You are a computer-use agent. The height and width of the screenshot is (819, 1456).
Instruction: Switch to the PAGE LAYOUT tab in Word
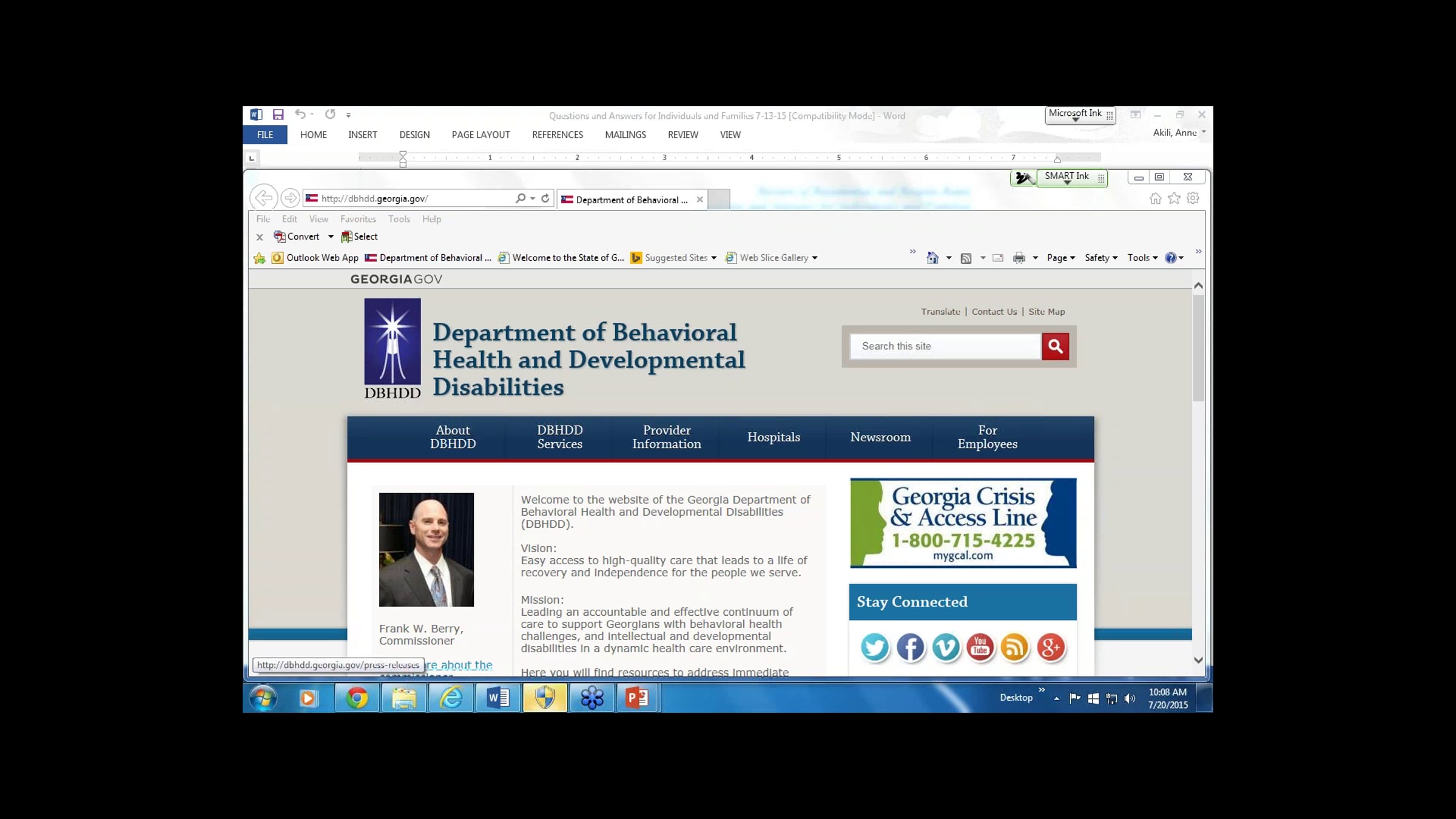point(480,135)
